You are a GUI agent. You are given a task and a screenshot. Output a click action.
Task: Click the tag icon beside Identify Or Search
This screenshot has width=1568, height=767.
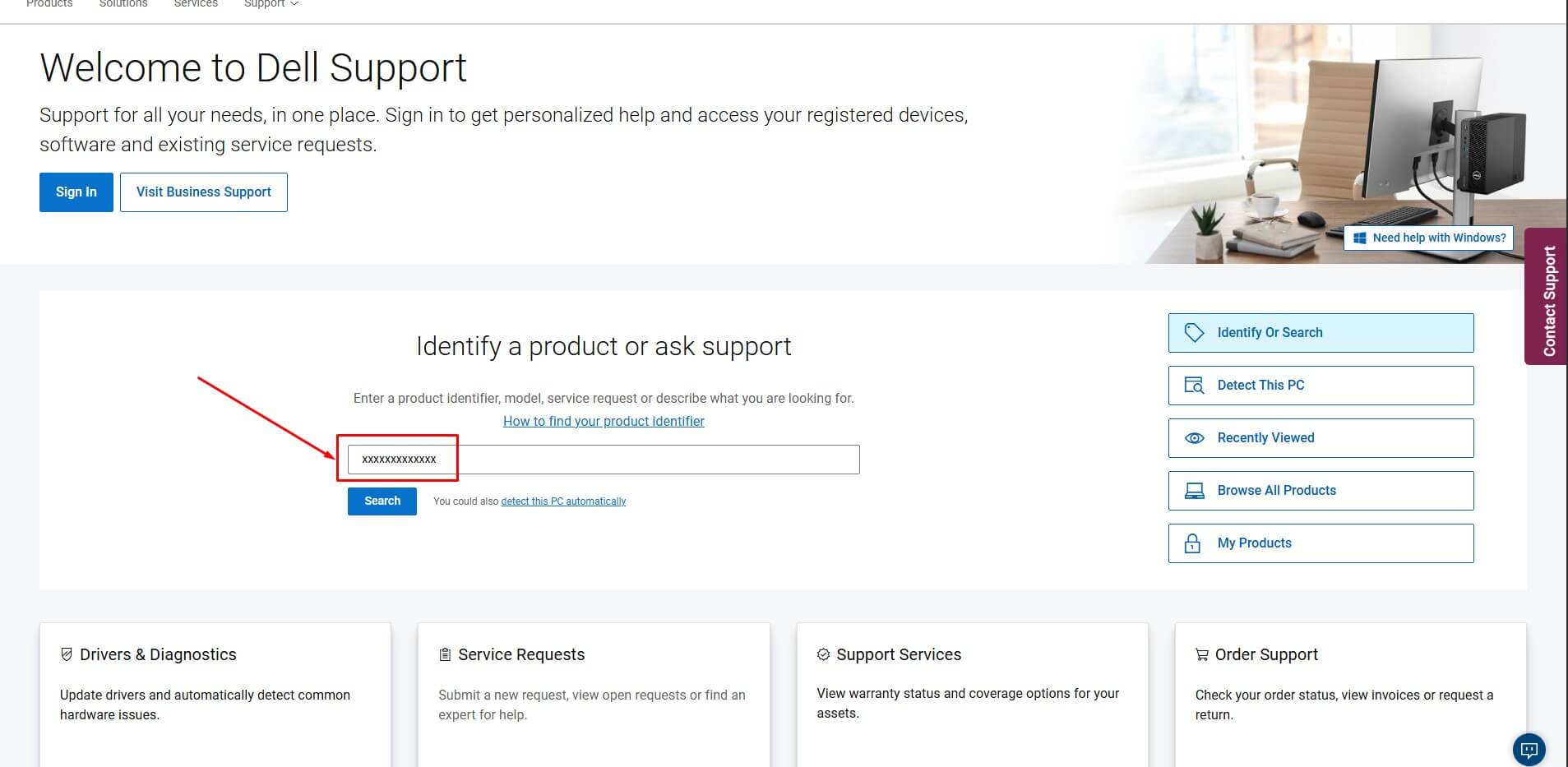tap(1194, 332)
